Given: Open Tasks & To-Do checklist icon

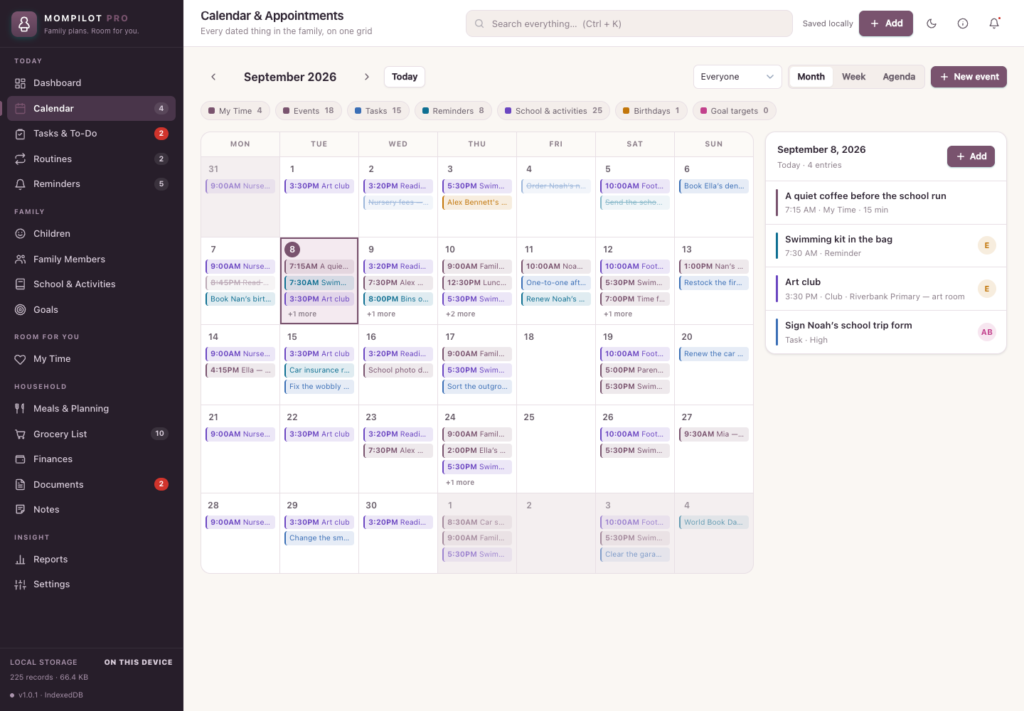Looking at the screenshot, I should point(20,134).
